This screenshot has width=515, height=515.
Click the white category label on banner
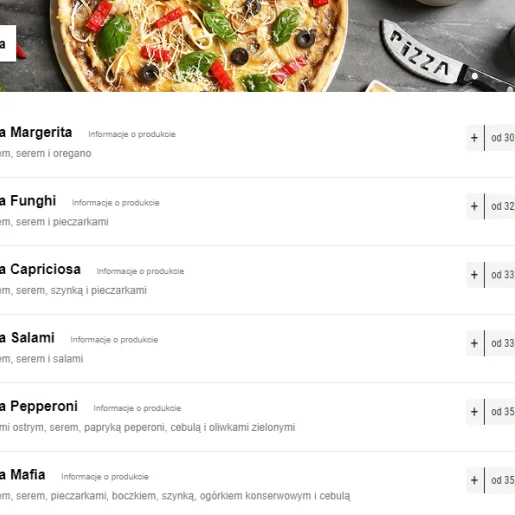[7, 43]
